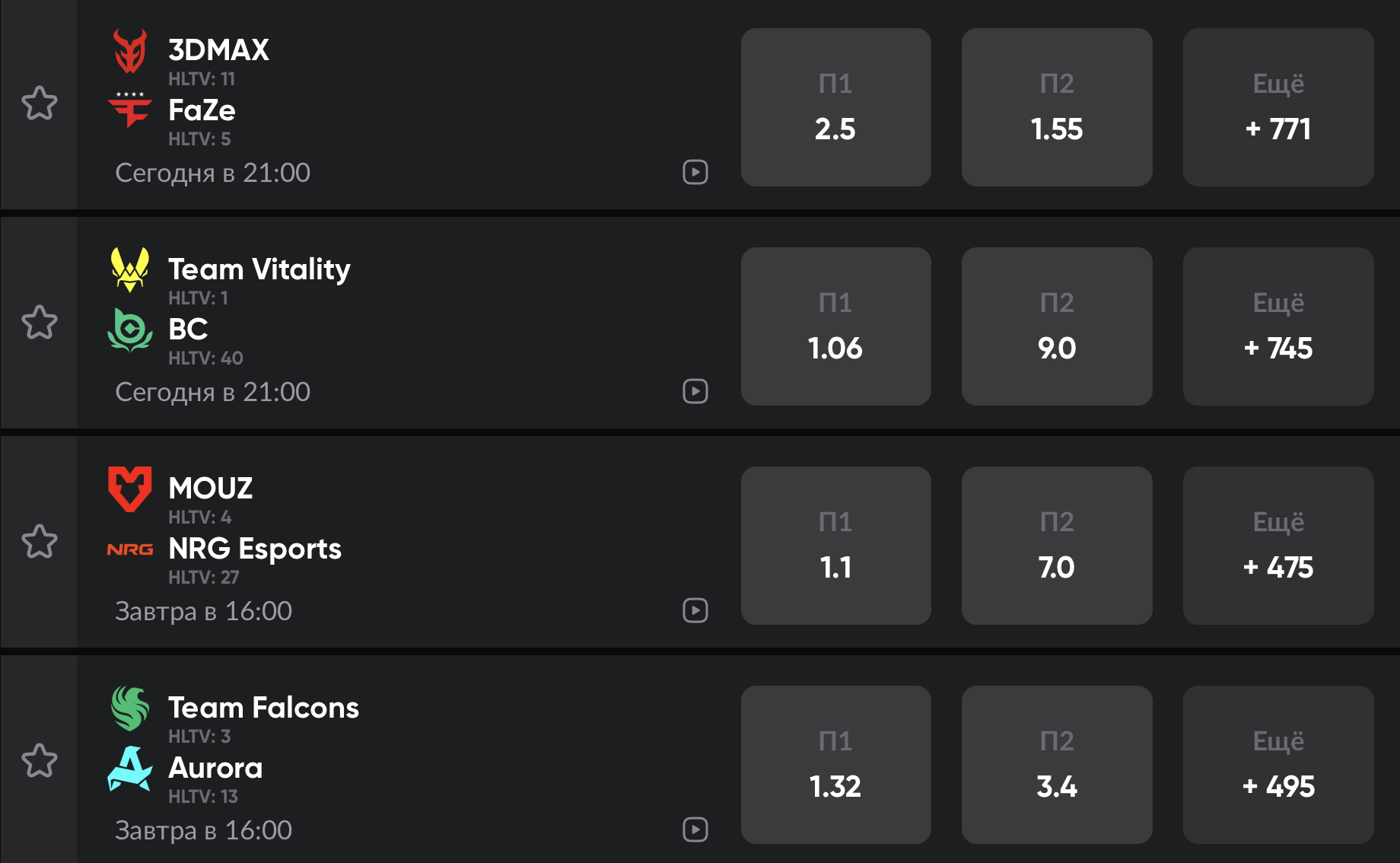Click the 3DMAX team logo

coord(130,51)
